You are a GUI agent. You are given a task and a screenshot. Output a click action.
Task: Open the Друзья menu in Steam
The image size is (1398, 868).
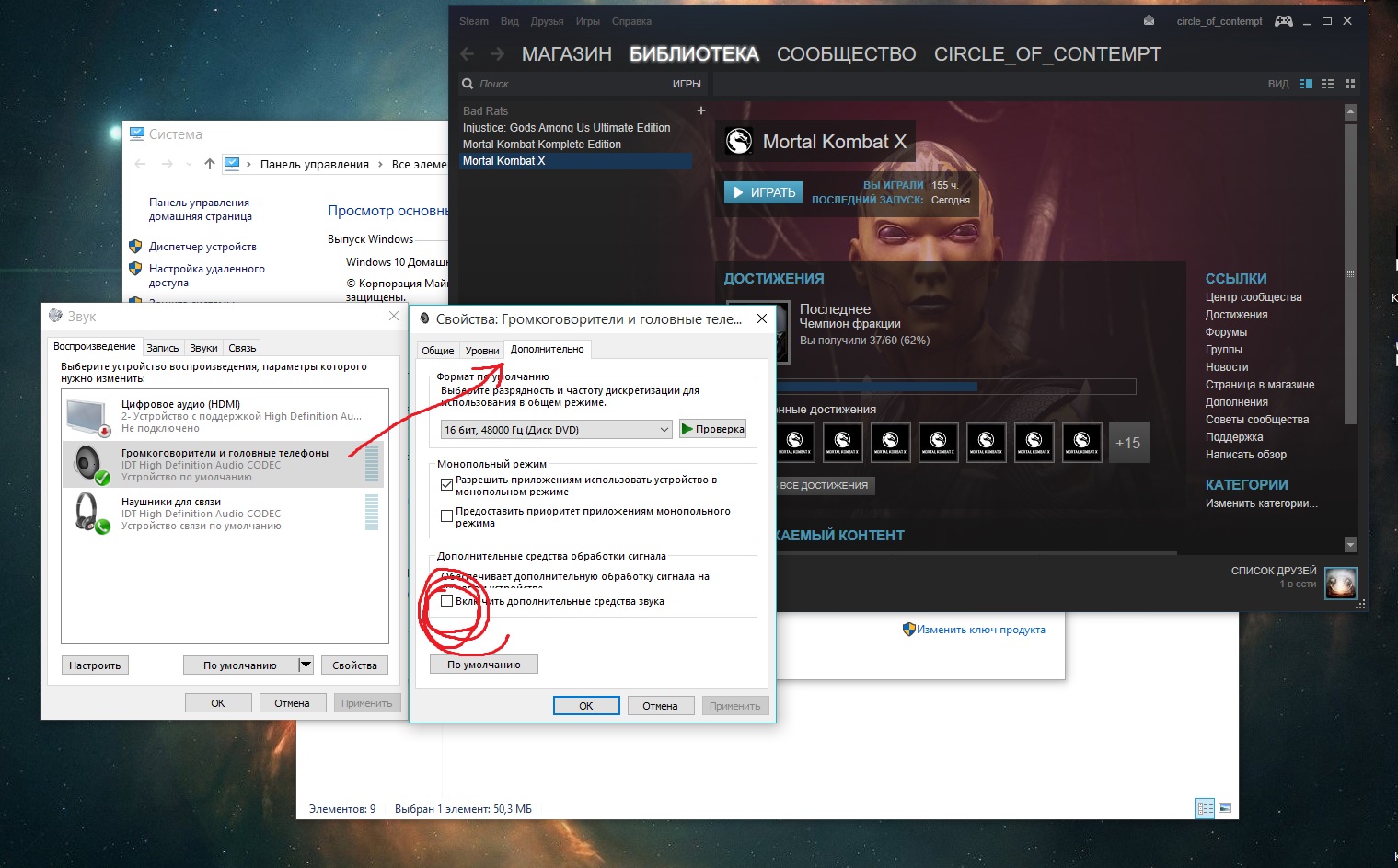(x=547, y=21)
